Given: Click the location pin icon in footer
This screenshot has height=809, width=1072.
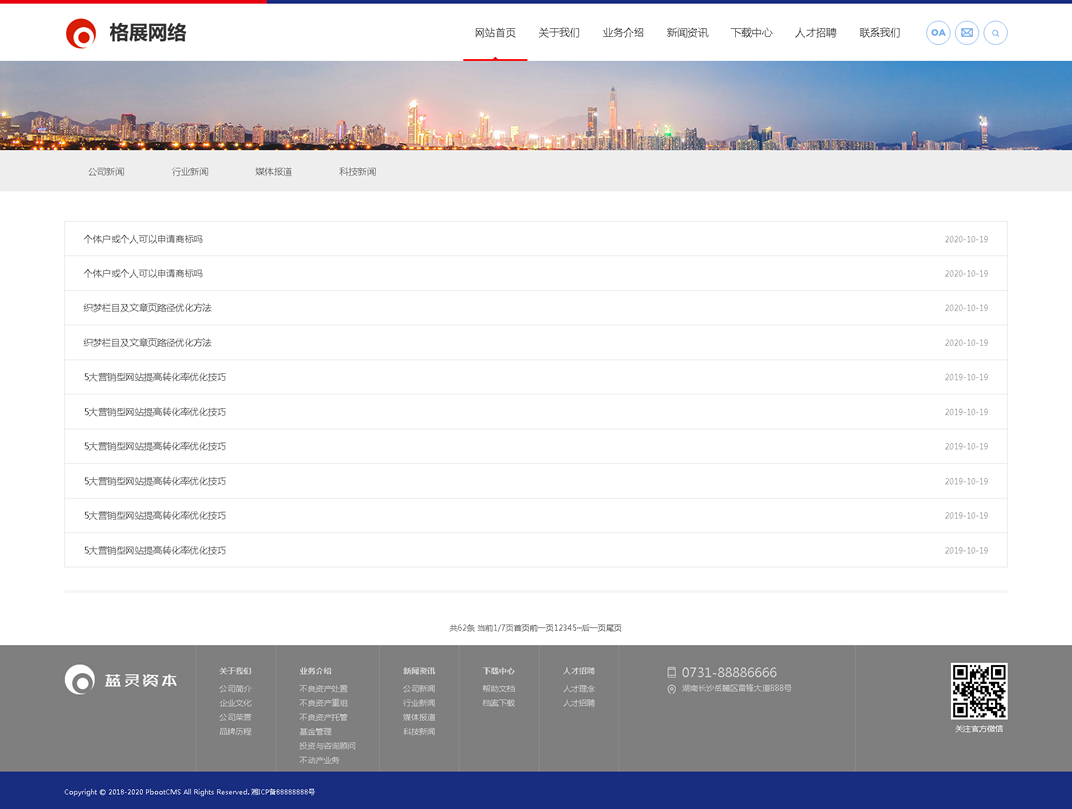Looking at the screenshot, I should pyautogui.click(x=671, y=689).
